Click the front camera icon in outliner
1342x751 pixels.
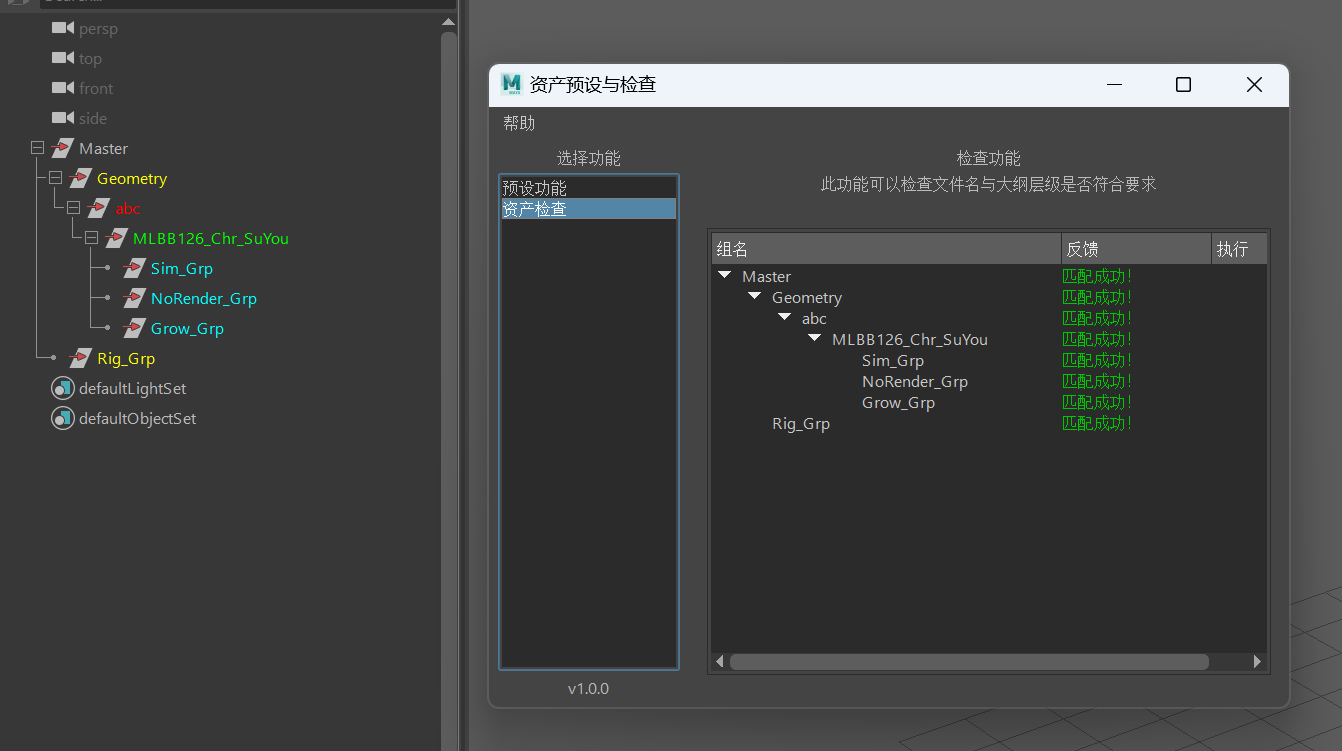point(63,88)
